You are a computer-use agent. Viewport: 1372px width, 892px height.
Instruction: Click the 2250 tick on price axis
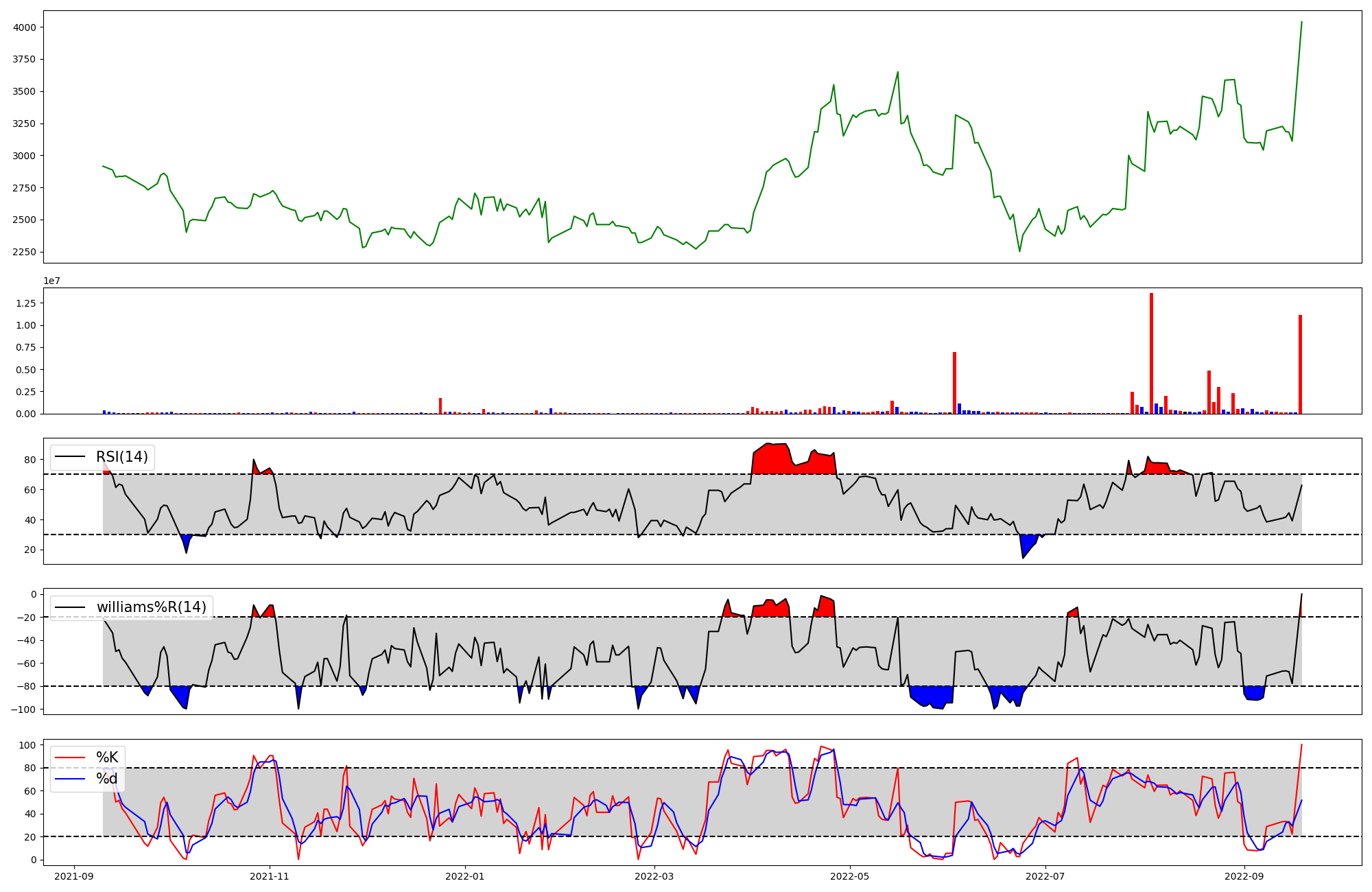(24, 252)
